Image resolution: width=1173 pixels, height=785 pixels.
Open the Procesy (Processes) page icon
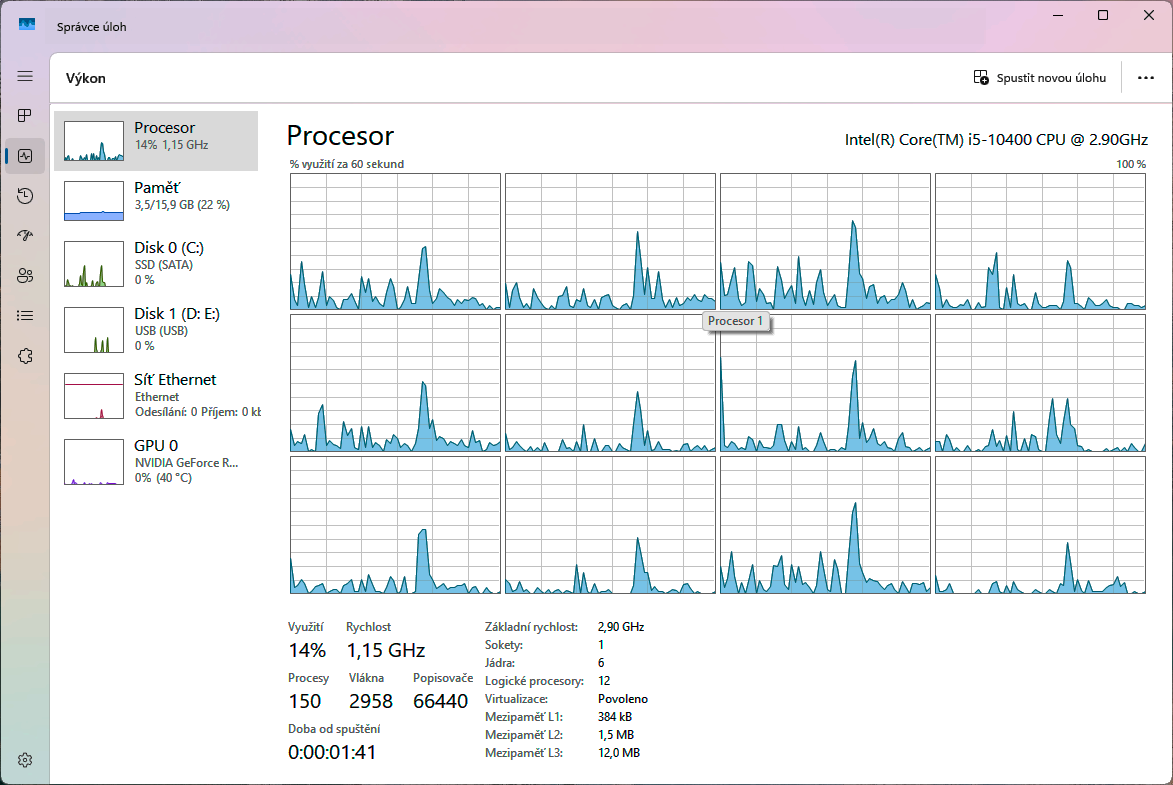pos(24,115)
